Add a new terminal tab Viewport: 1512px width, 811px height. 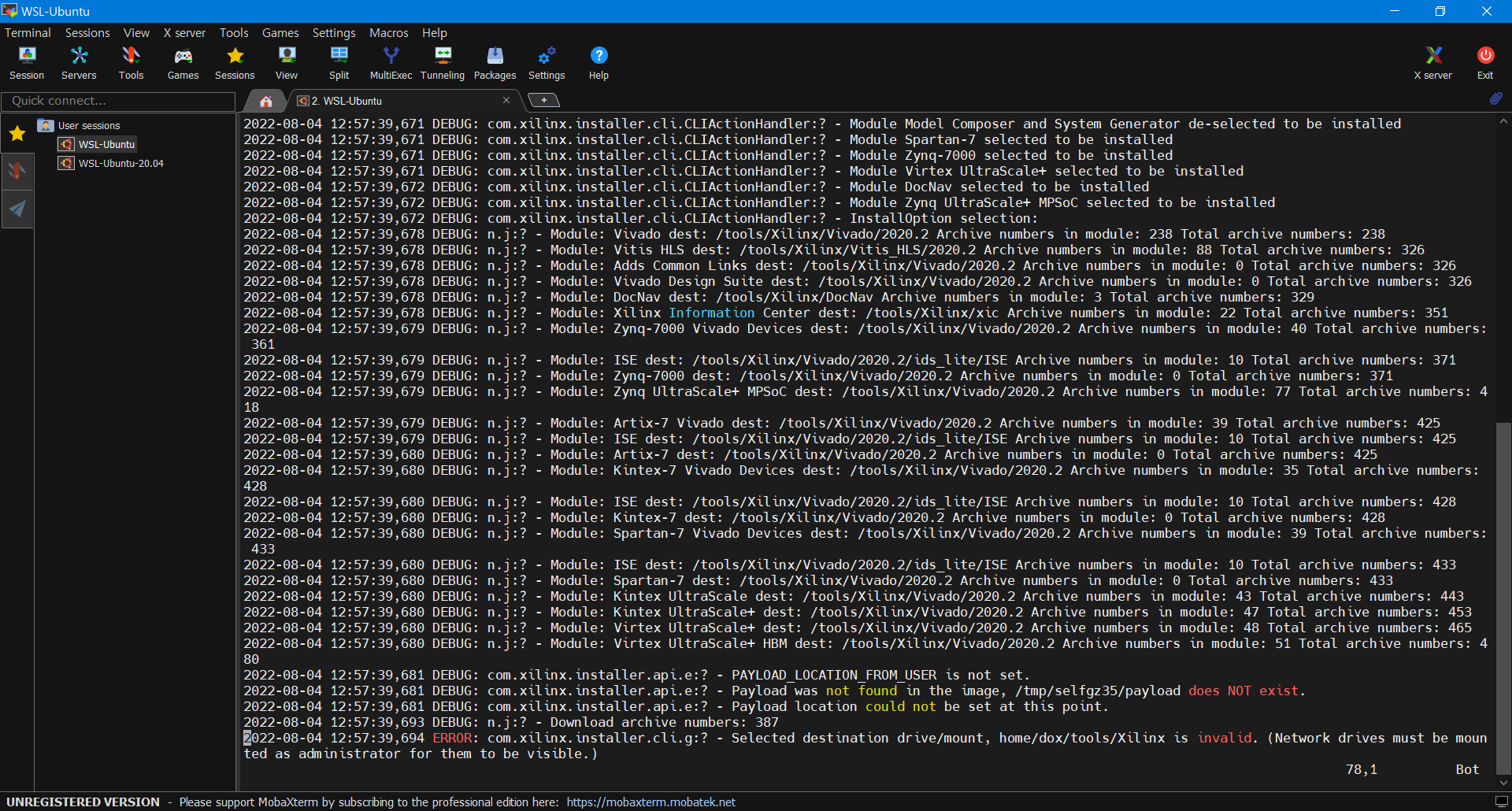[543, 100]
